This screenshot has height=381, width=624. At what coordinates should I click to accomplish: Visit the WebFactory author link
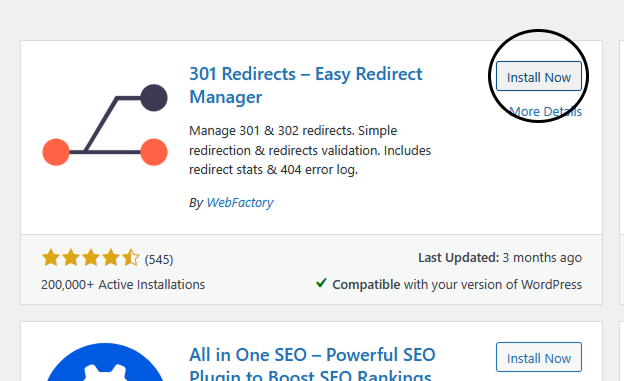click(240, 203)
